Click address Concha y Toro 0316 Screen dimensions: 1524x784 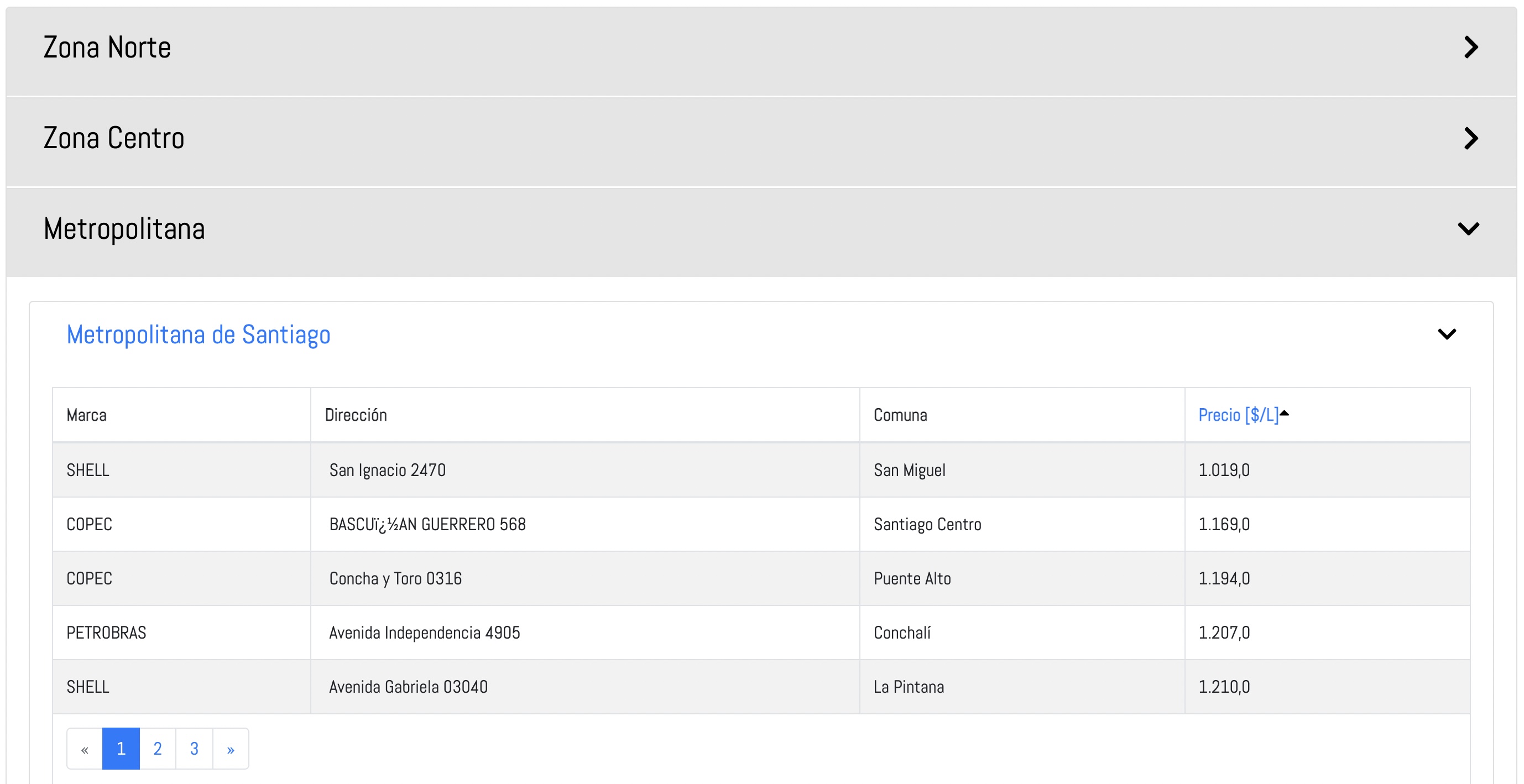pyautogui.click(x=395, y=579)
